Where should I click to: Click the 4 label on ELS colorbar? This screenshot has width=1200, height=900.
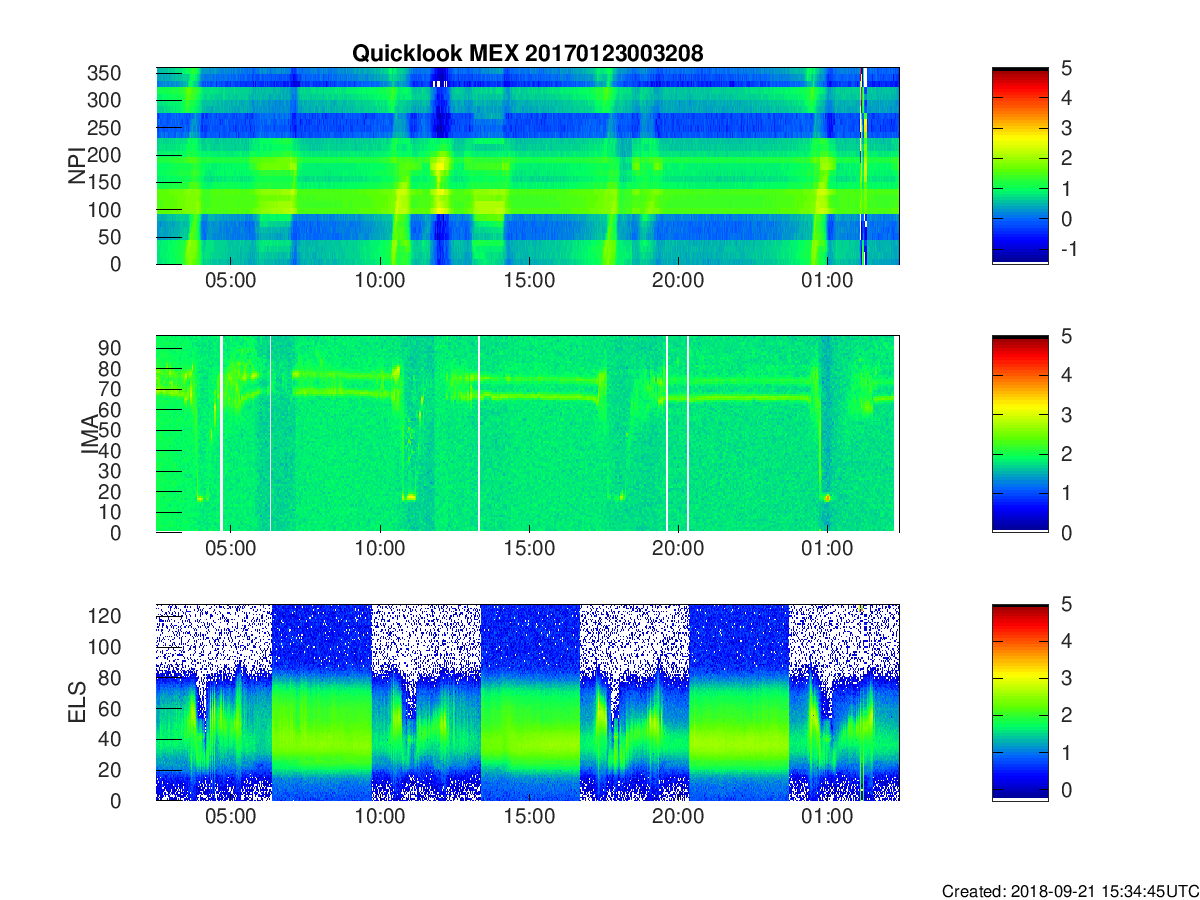click(x=1066, y=641)
